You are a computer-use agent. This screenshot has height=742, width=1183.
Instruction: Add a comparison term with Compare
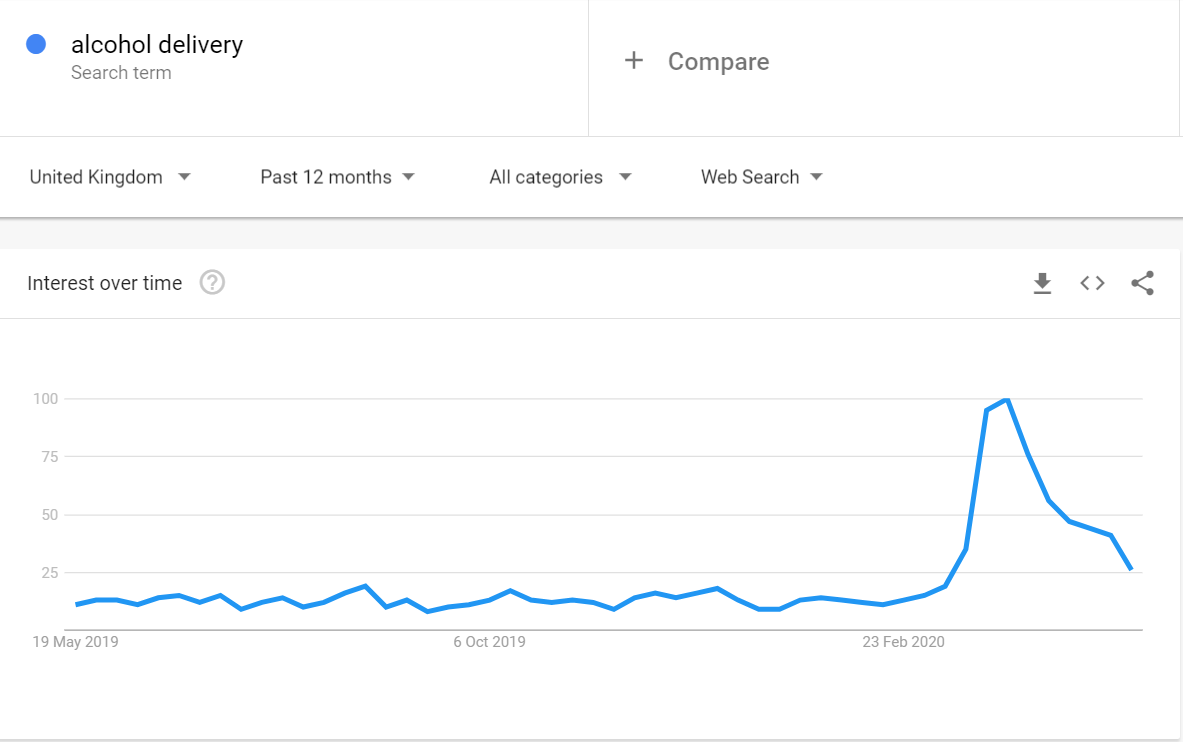point(718,62)
